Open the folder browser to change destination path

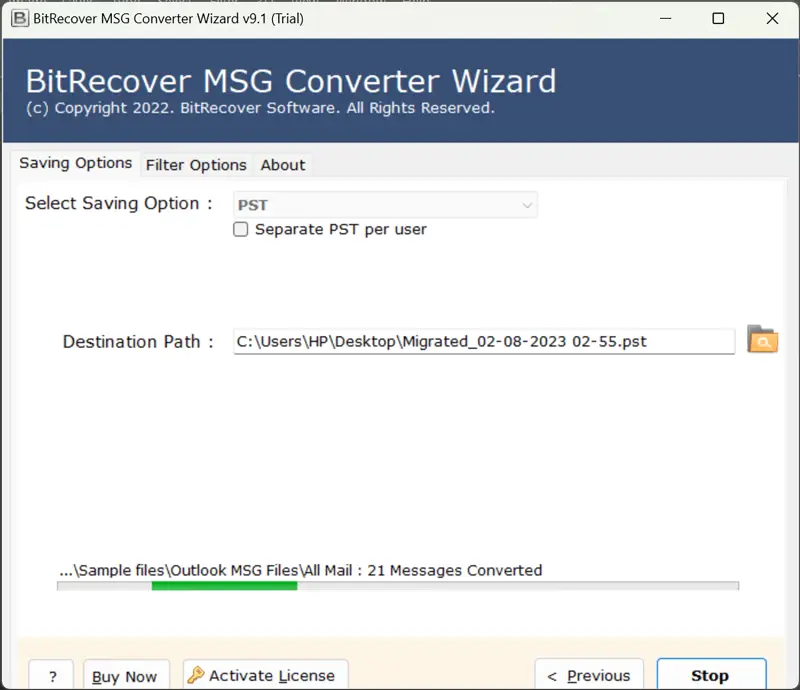762,340
